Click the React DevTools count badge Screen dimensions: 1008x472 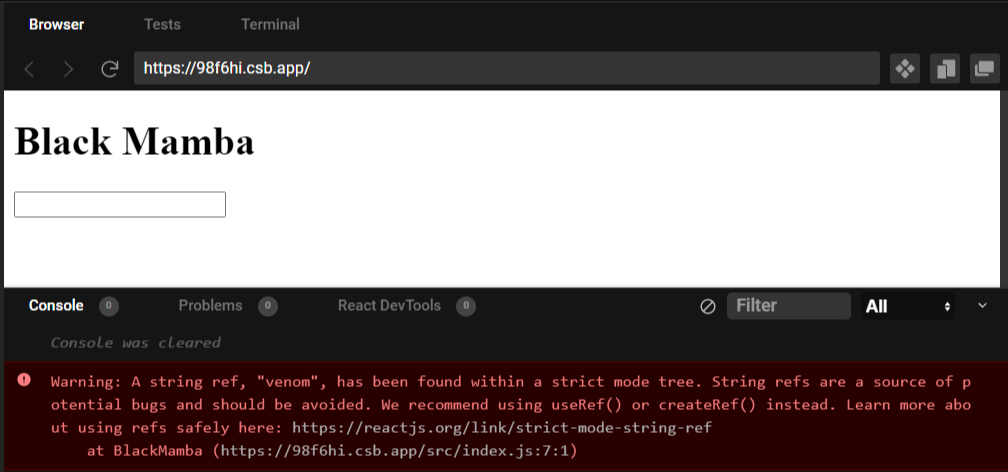pos(466,306)
